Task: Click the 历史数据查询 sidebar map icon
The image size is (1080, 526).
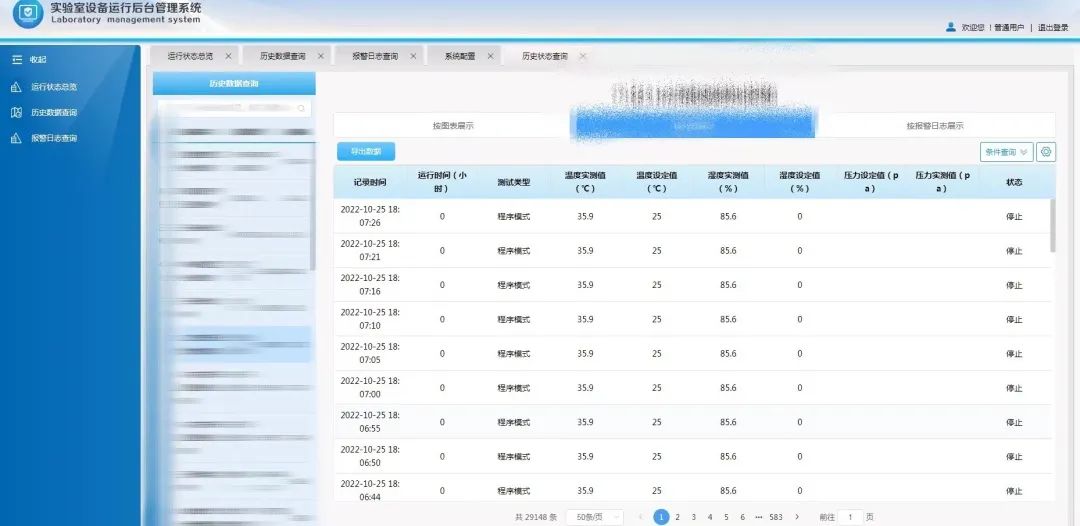Action: point(16,113)
